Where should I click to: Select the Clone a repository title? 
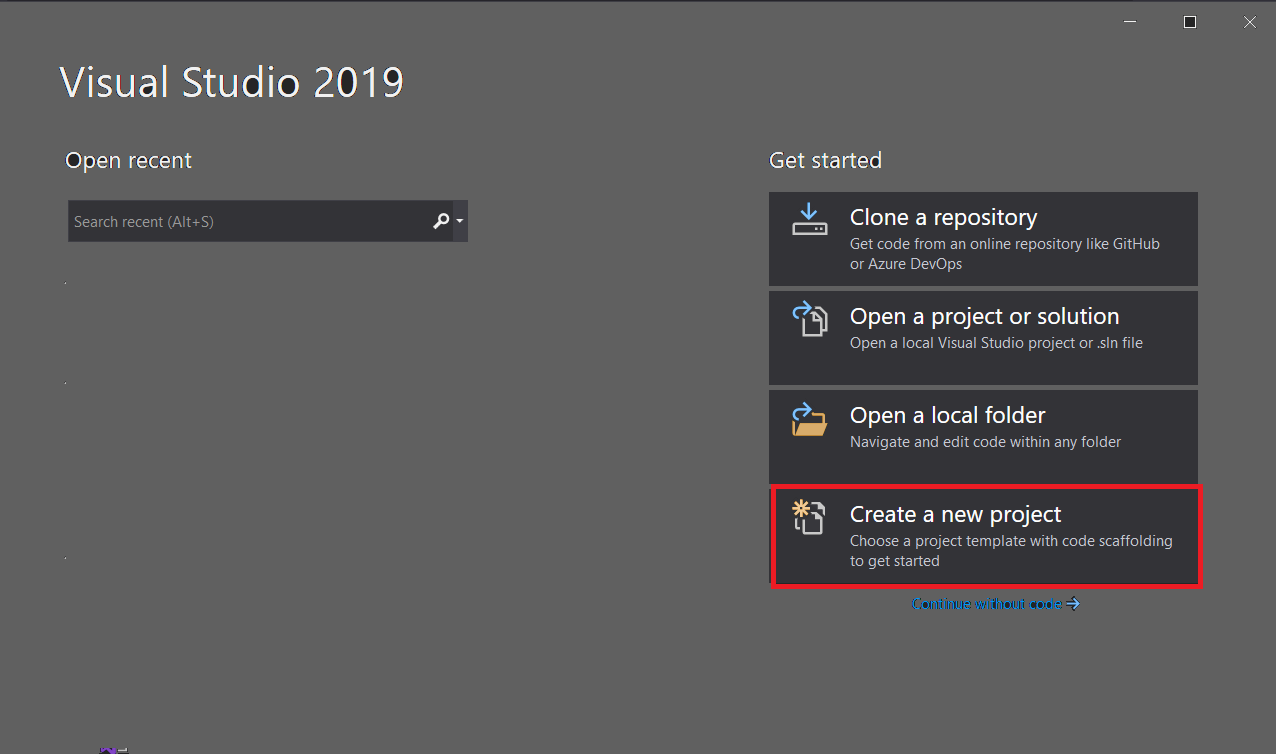point(943,217)
